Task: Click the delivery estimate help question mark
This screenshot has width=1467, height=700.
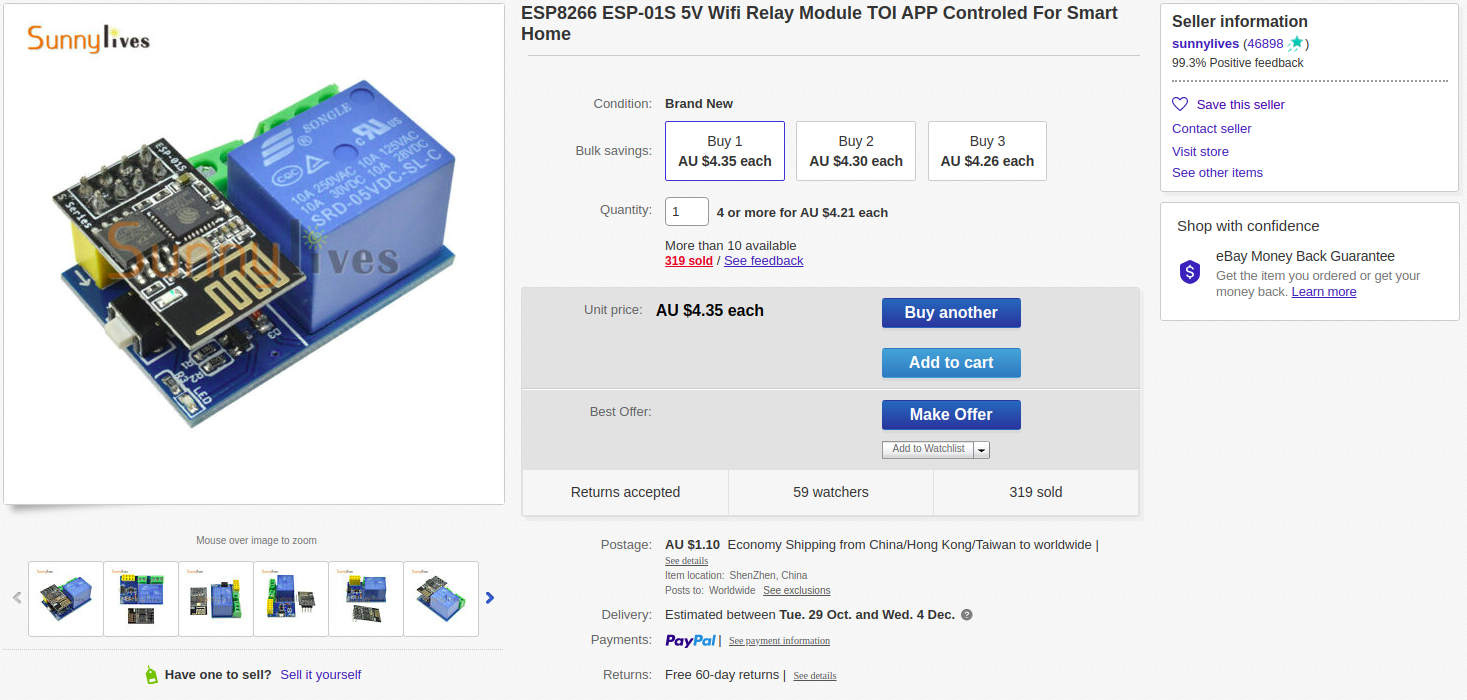Action: click(x=967, y=615)
